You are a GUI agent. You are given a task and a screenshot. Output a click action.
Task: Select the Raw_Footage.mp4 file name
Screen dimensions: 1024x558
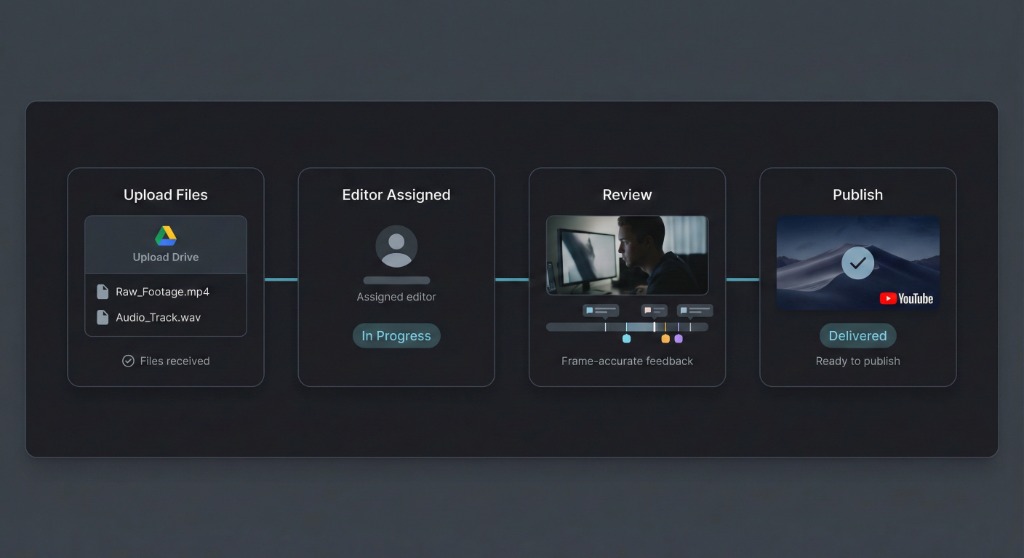point(163,291)
